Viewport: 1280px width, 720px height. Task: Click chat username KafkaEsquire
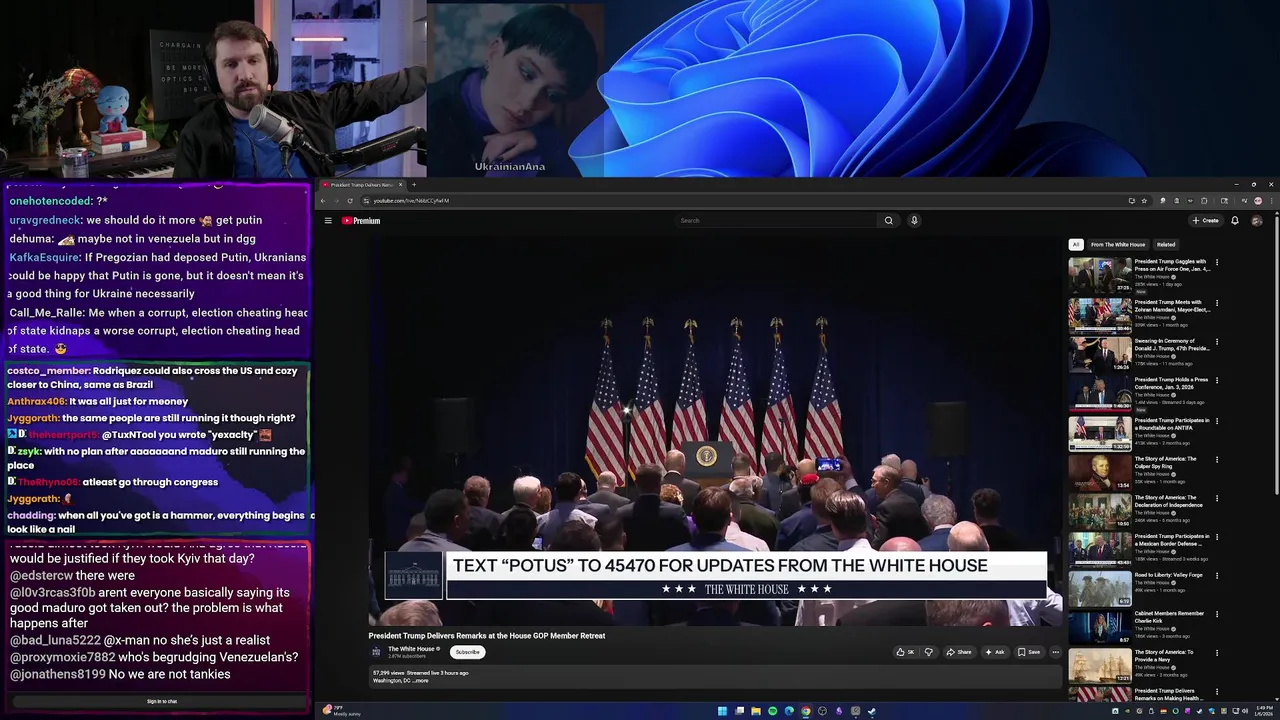pyautogui.click(x=44, y=258)
